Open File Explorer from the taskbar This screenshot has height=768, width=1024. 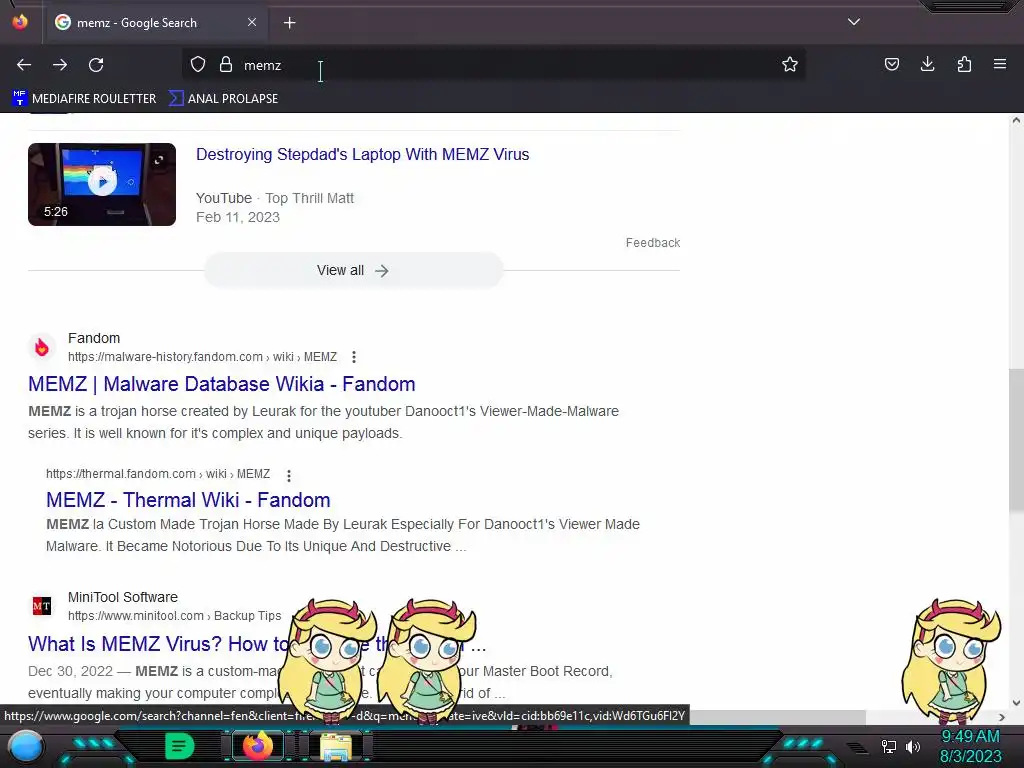336,747
